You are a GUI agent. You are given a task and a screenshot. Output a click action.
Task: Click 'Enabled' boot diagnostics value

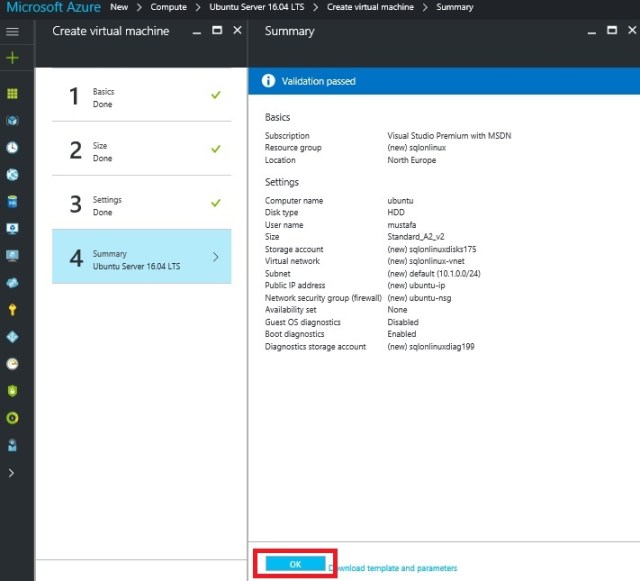402,334
